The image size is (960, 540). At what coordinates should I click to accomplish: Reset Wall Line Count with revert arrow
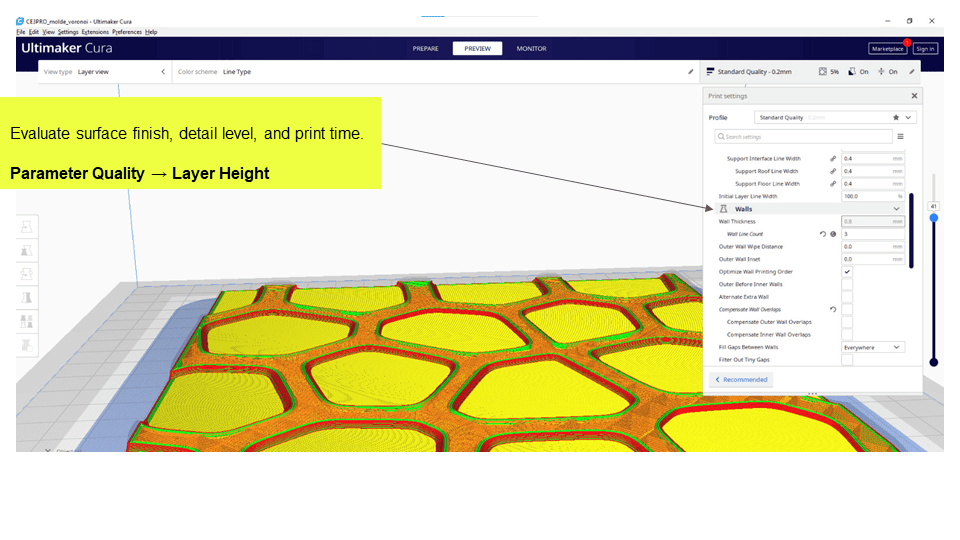822,234
